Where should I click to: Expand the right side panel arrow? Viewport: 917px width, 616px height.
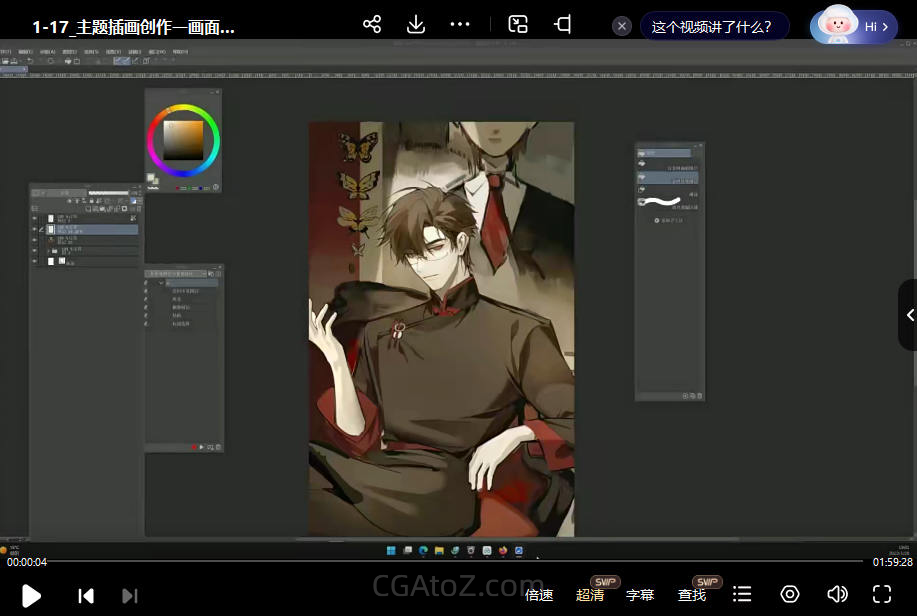coord(909,315)
